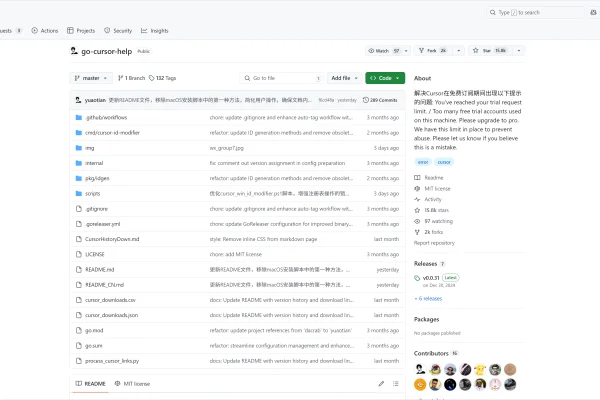Open the master branch dropdown

tap(91, 78)
